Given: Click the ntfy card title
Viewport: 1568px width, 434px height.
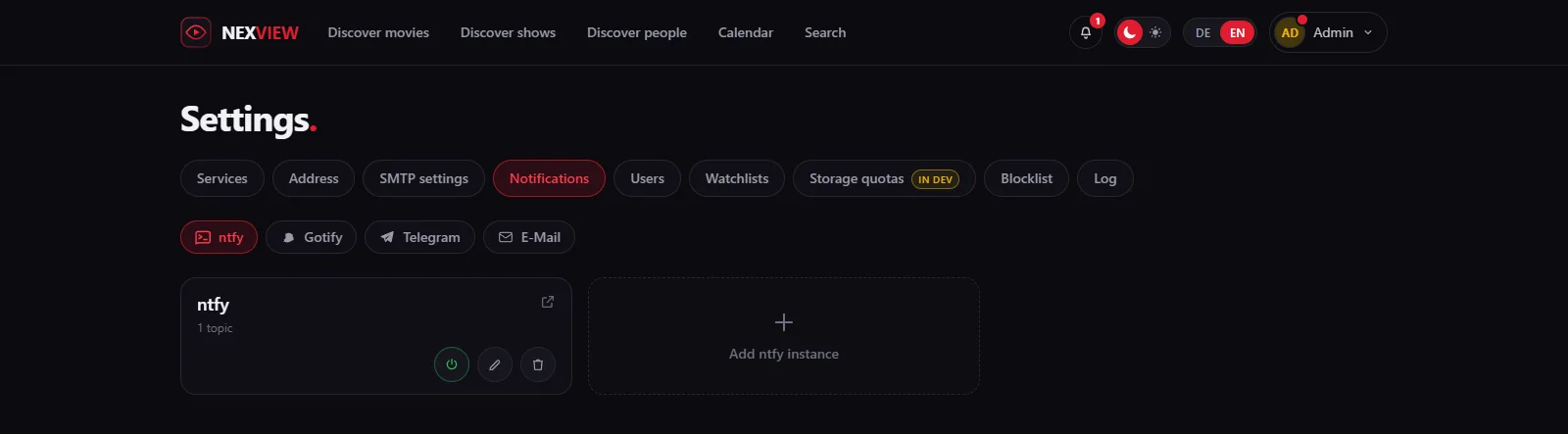Looking at the screenshot, I should pyautogui.click(x=213, y=305).
